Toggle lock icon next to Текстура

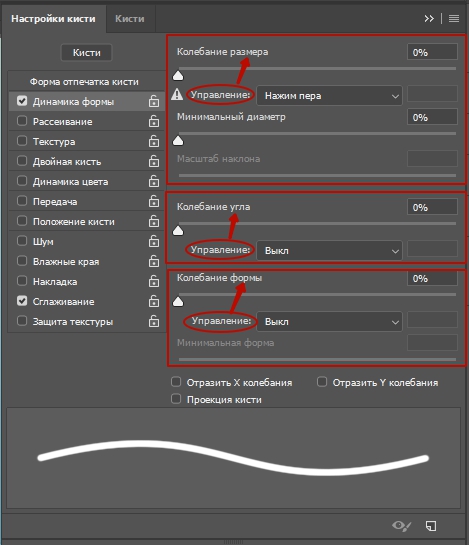154,141
